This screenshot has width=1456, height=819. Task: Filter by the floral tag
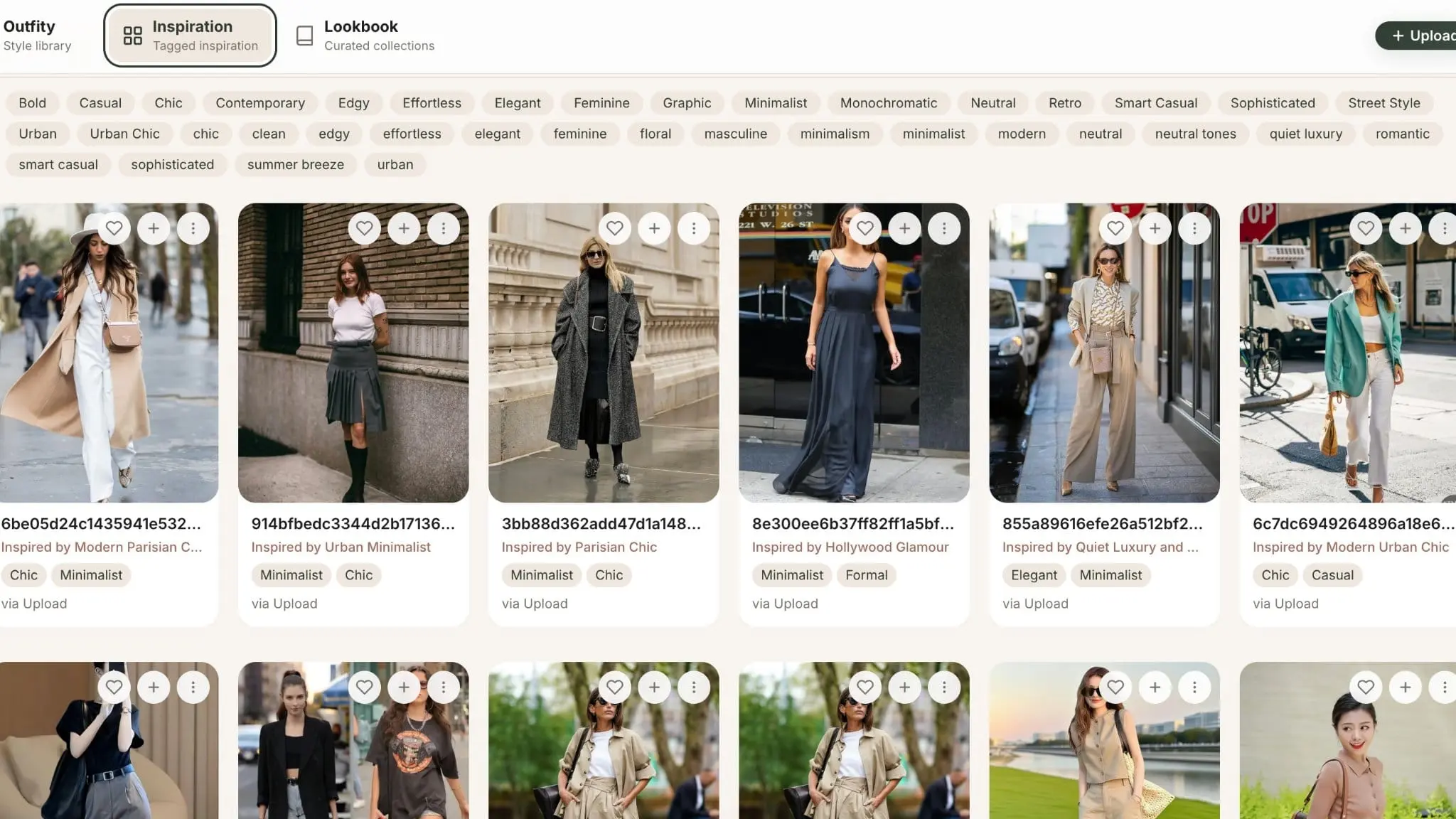(x=655, y=134)
